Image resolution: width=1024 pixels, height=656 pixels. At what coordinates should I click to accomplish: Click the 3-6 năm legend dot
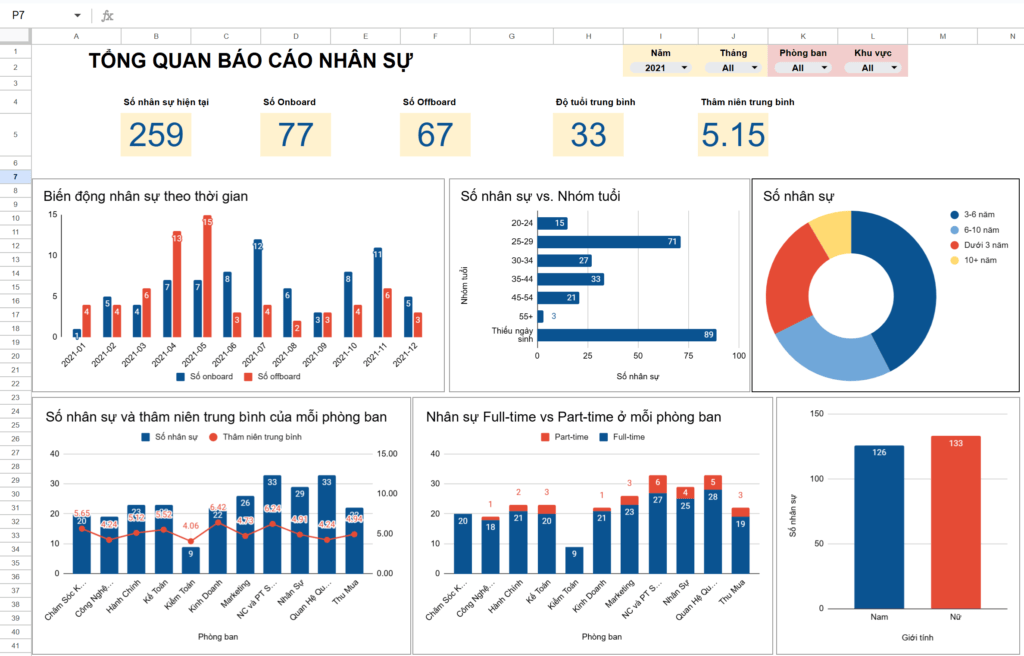(x=954, y=214)
